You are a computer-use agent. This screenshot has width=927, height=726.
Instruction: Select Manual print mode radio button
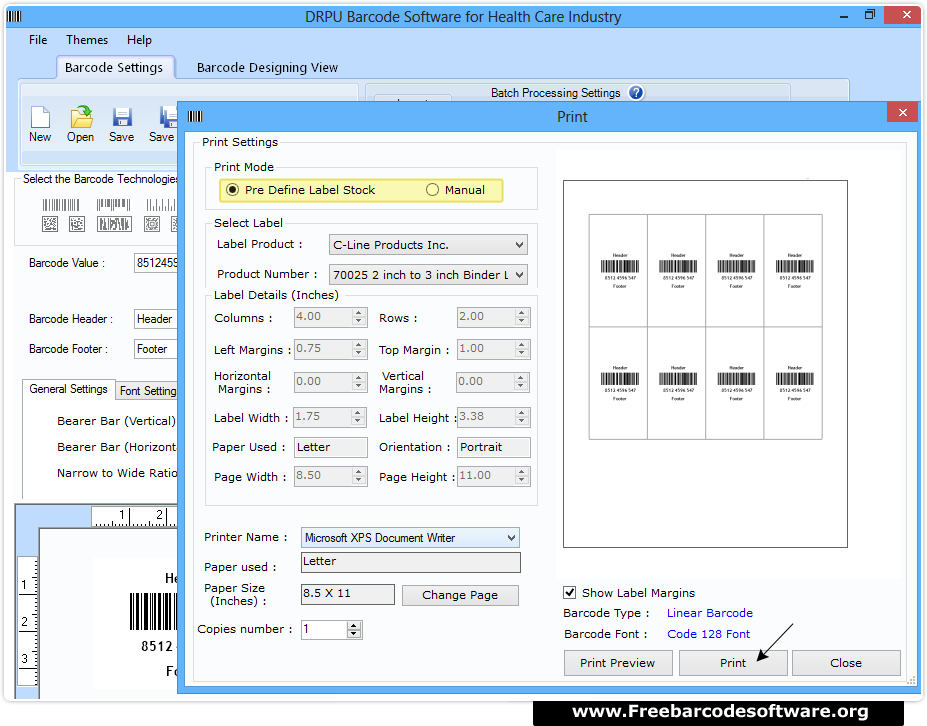[433, 190]
